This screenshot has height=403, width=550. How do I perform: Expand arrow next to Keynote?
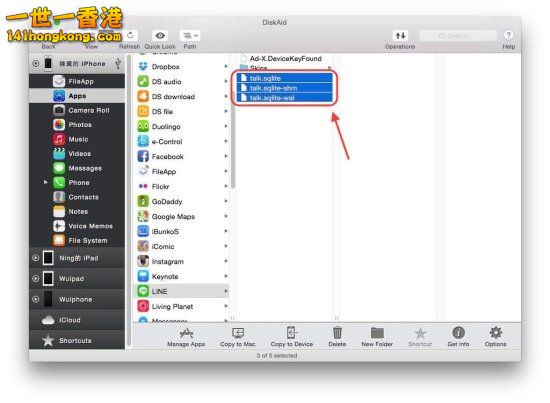pos(226,276)
